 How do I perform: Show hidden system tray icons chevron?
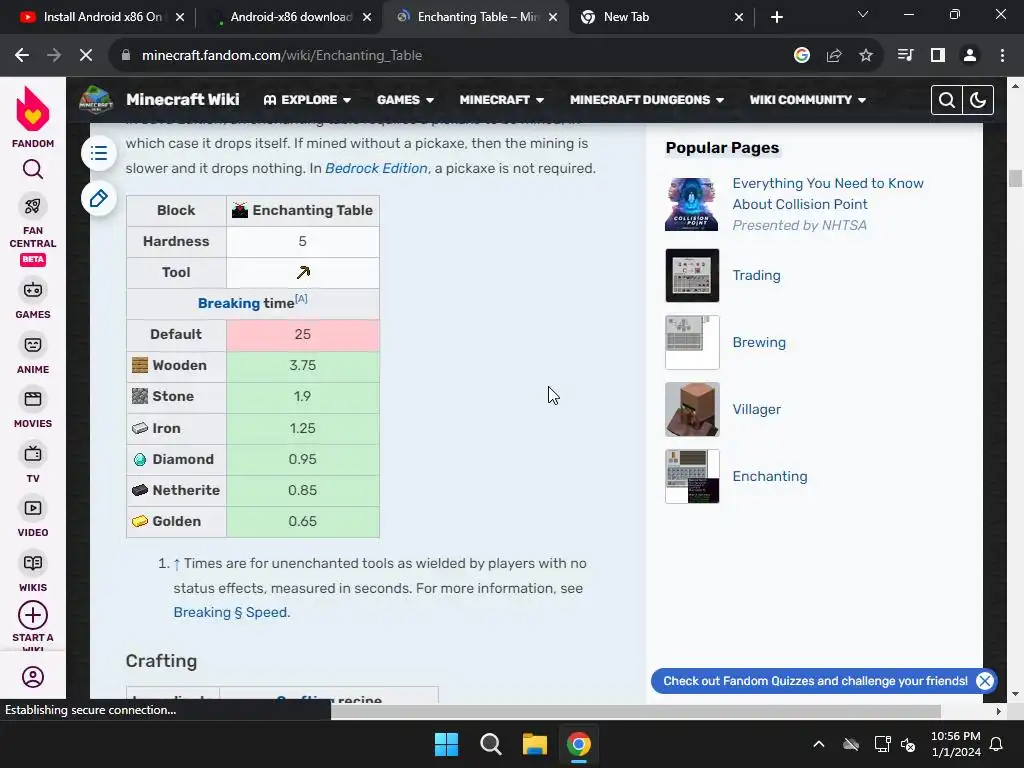click(x=818, y=744)
